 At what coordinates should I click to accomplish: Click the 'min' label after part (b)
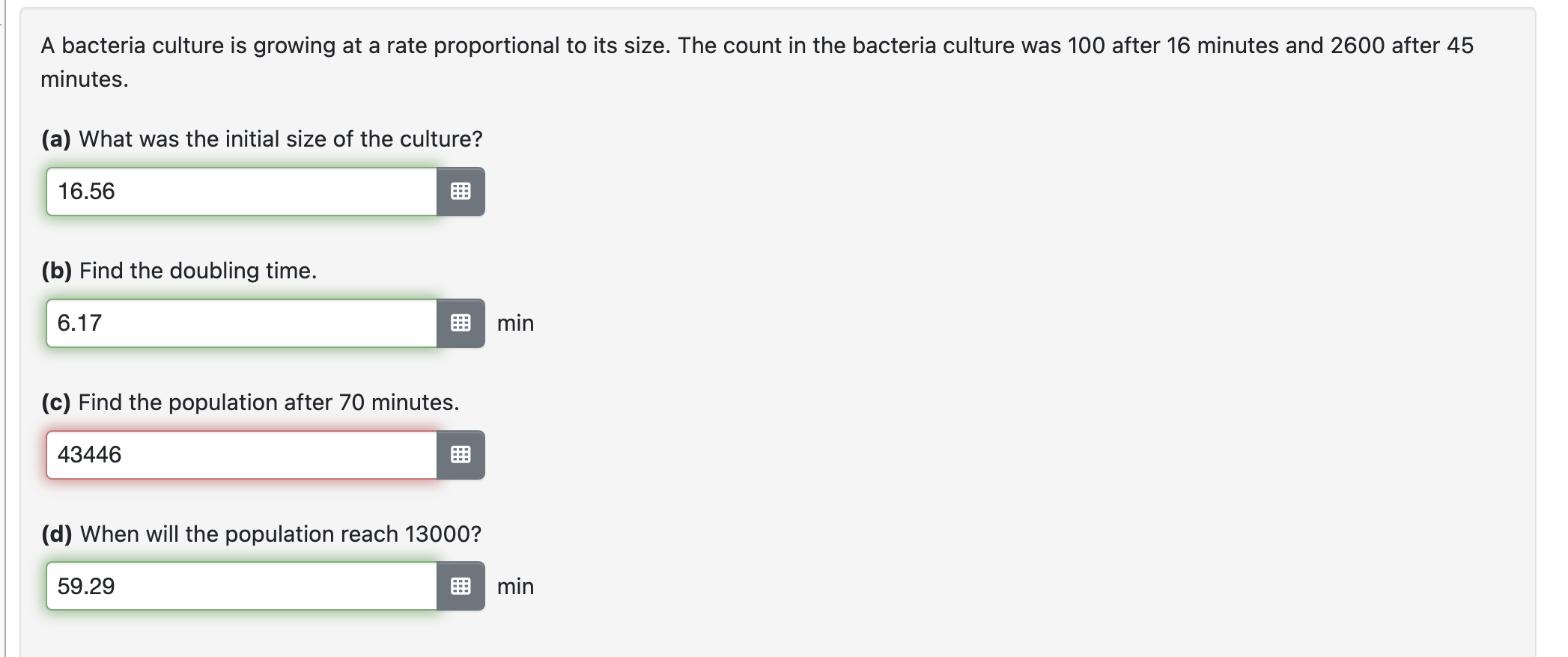pos(515,323)
